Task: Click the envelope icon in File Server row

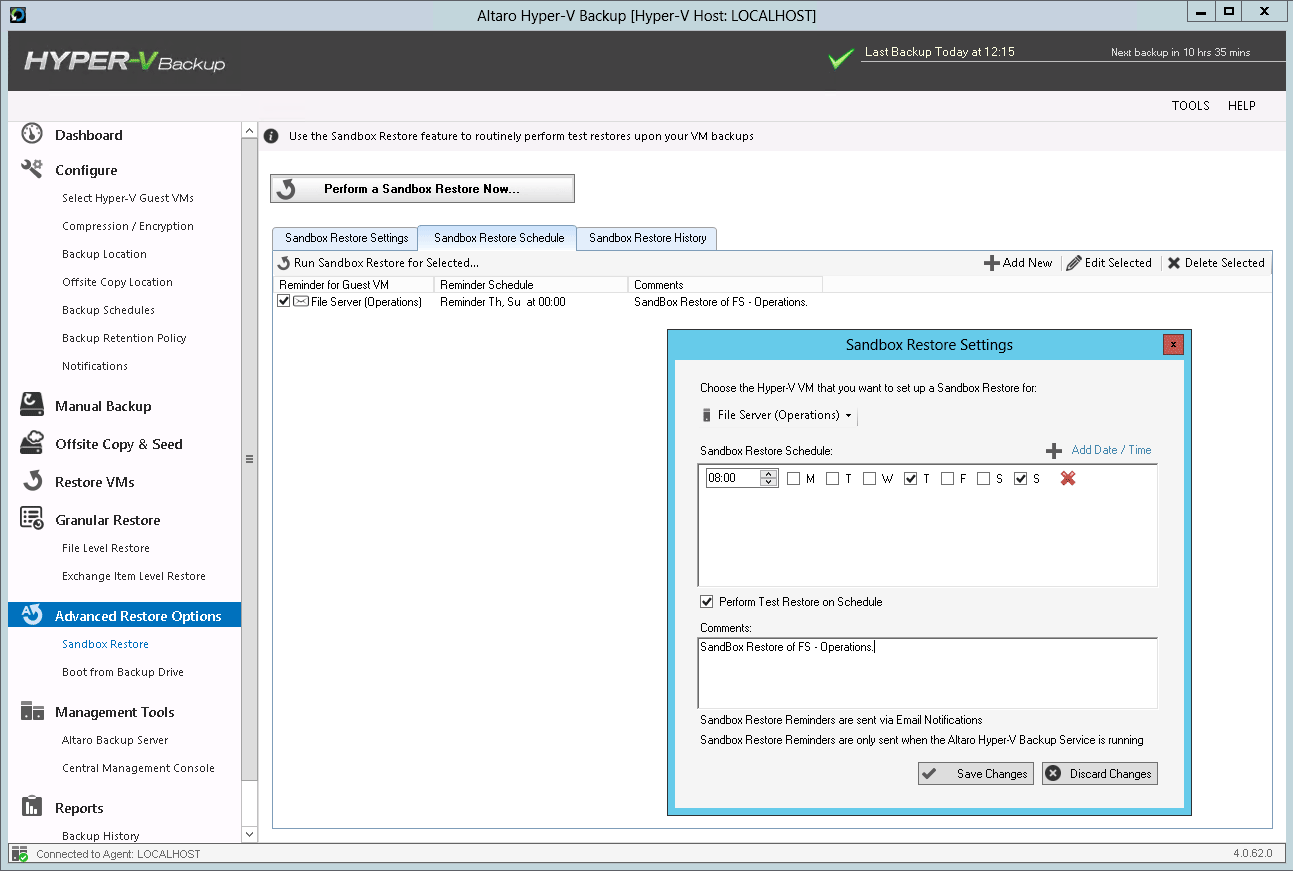Action: (301, 301)
